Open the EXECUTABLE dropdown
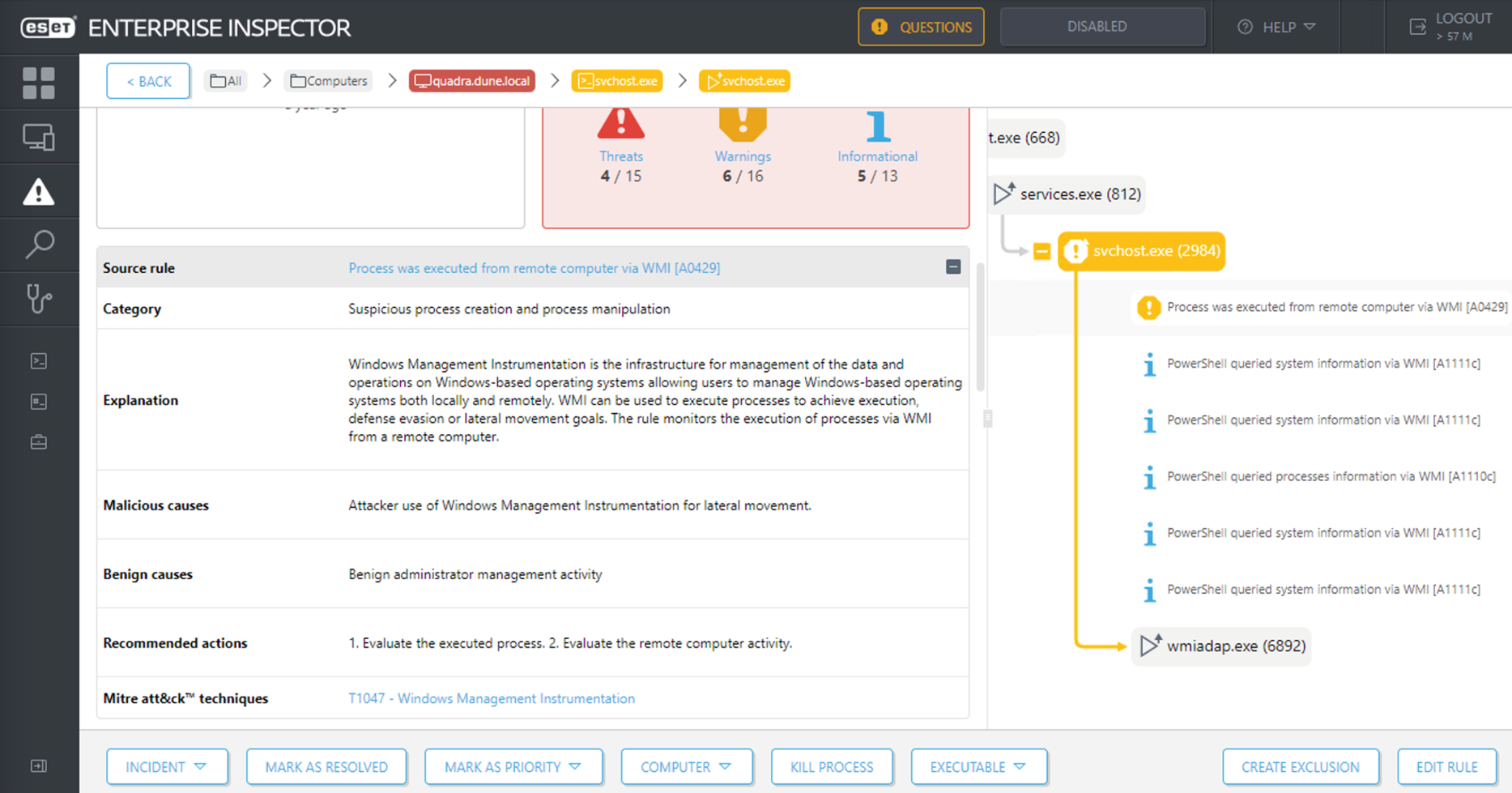 tap(979, 767)
